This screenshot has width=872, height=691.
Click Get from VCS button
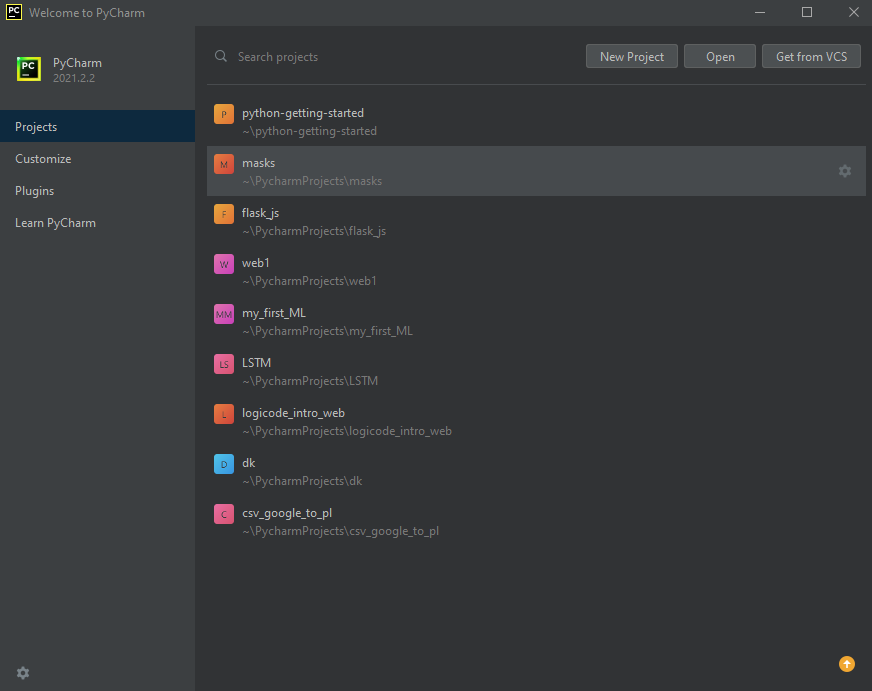tap(811, 56)
